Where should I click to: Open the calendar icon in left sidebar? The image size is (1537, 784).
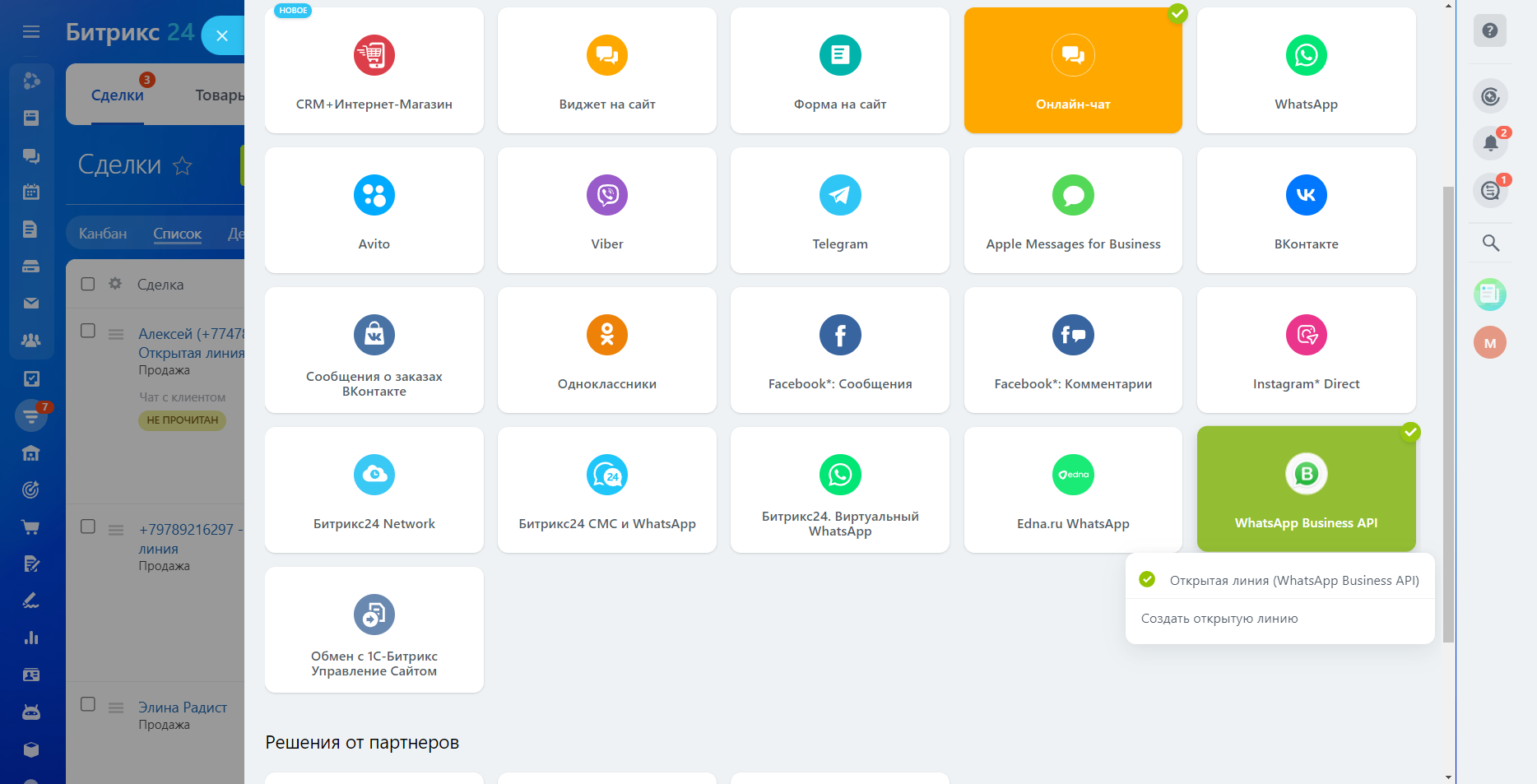point(31,192)
